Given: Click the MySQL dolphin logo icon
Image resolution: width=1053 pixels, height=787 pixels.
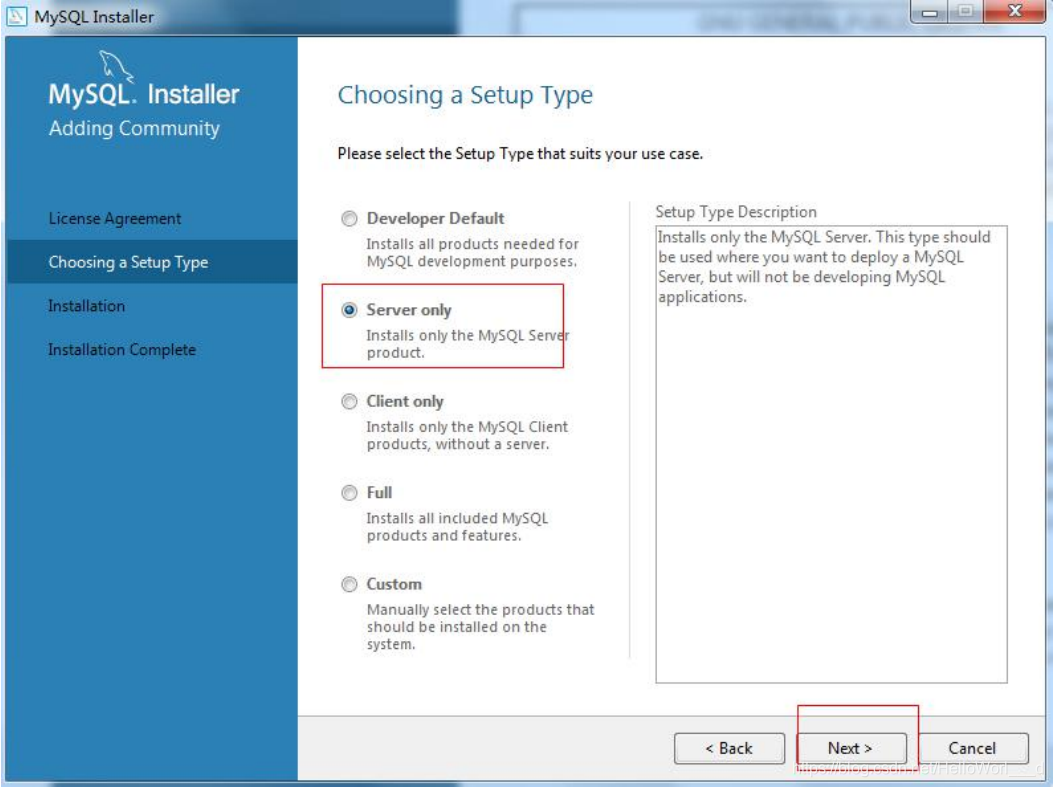Looking at the screenshot, I should [x=115, y=66].
